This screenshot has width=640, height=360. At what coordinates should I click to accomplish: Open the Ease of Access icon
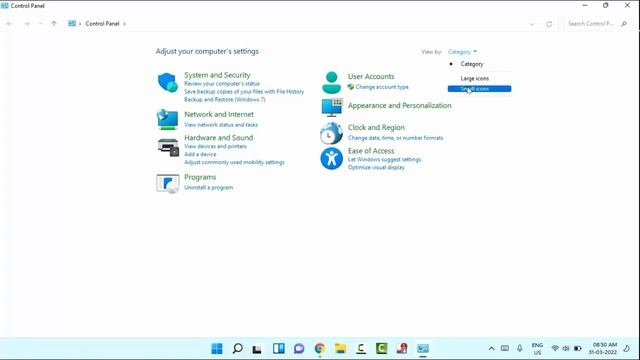pyautogui.click(x=331, y=158)
